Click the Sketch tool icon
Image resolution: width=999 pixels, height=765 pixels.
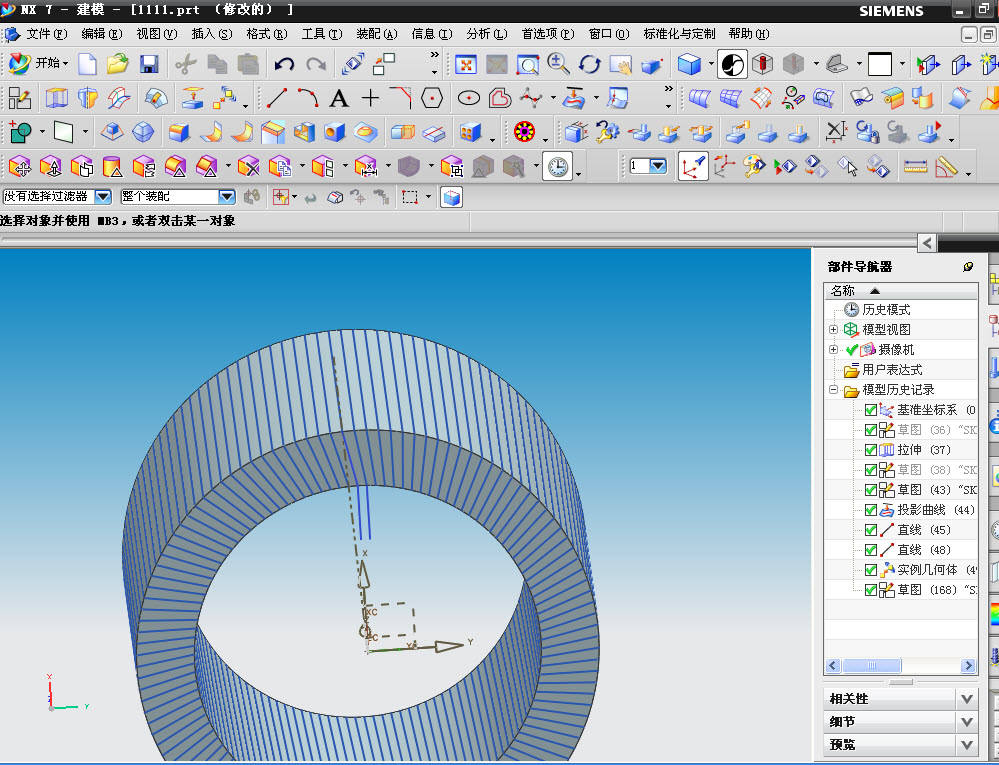(20, 98)
